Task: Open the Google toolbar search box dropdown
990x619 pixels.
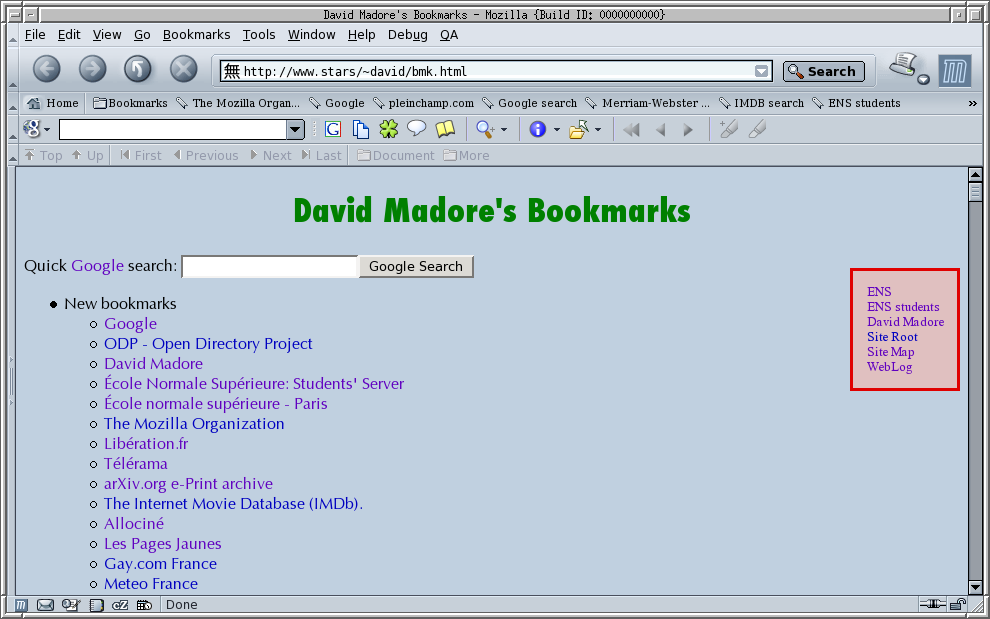Action: pyautogui.click(x=295, y=129)
